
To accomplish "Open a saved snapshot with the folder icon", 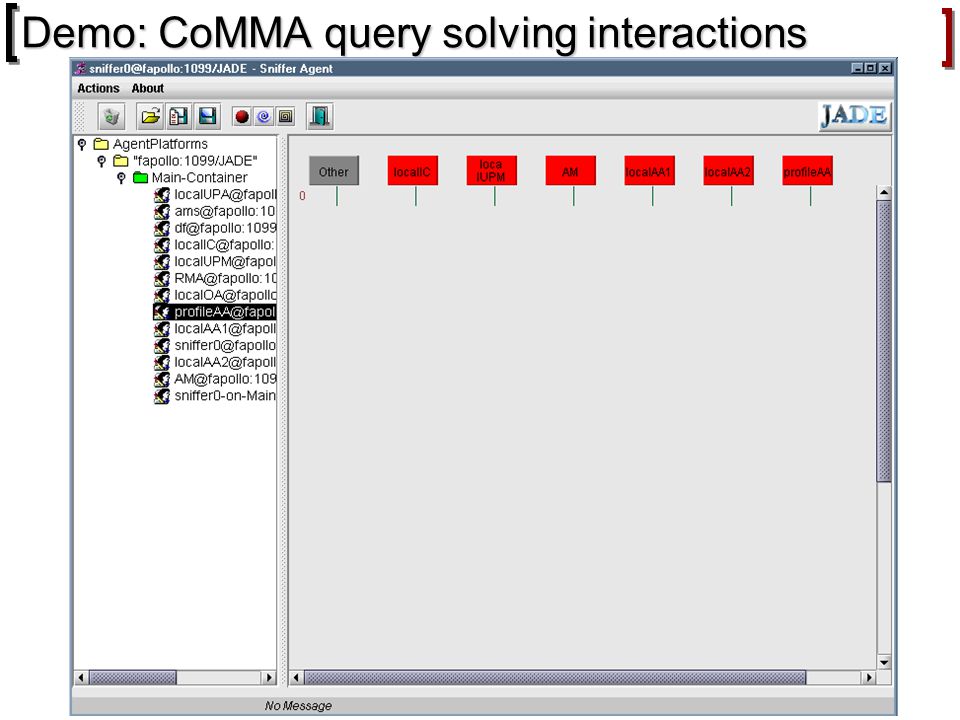I will point(150,116).
